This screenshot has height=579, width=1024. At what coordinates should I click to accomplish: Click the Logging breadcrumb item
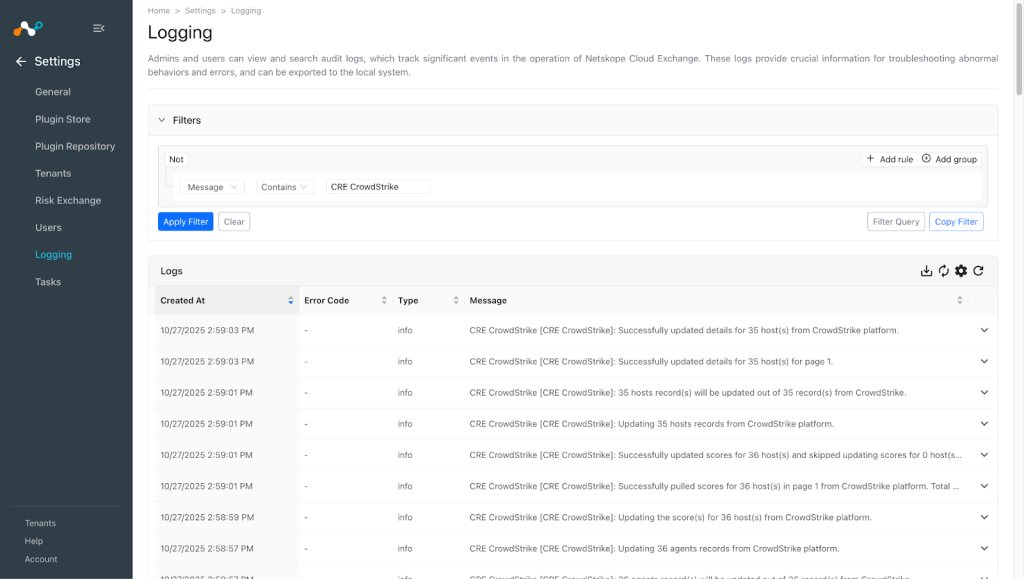tap(246, 10)
